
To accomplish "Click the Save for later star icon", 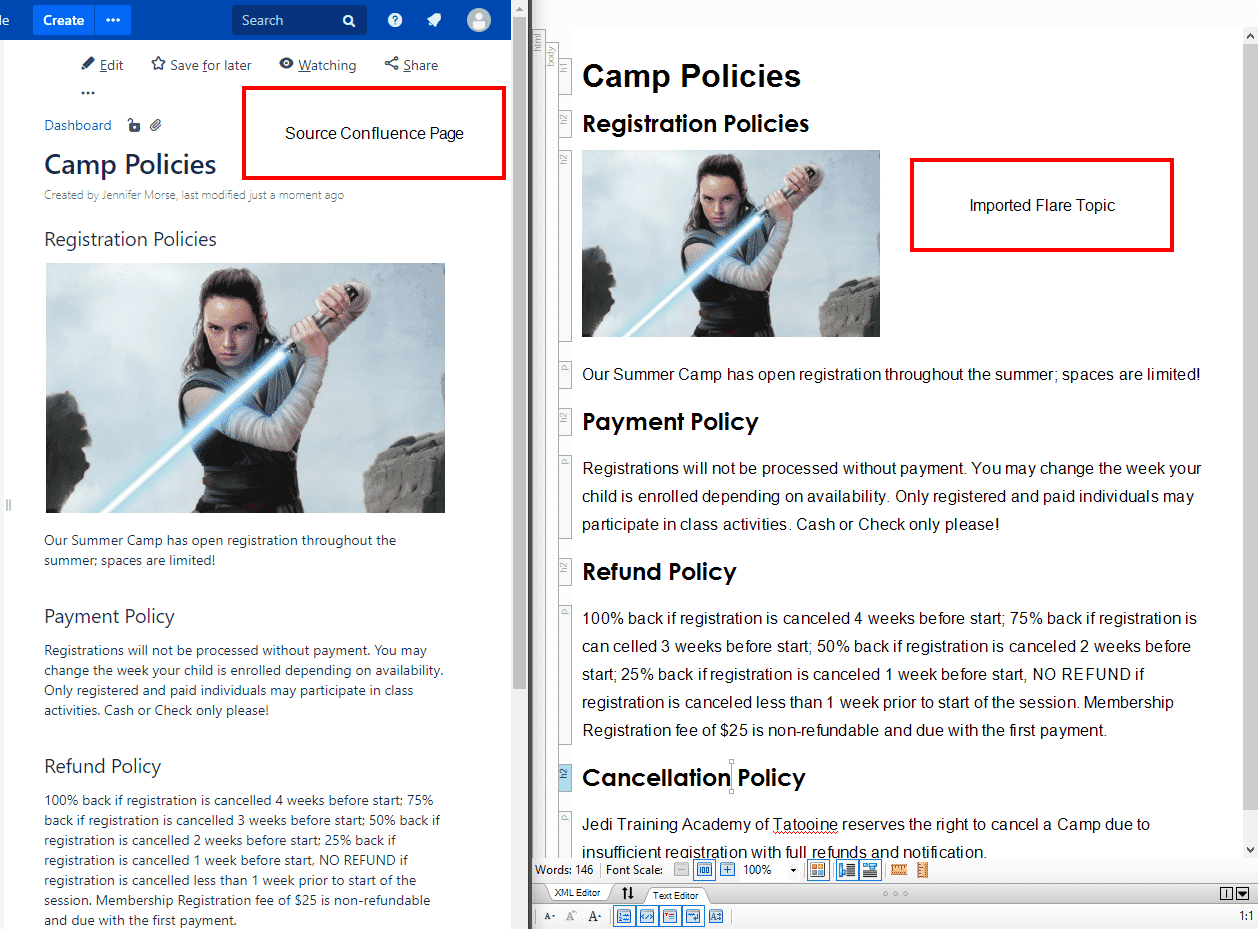I will (x=158, y=64).
